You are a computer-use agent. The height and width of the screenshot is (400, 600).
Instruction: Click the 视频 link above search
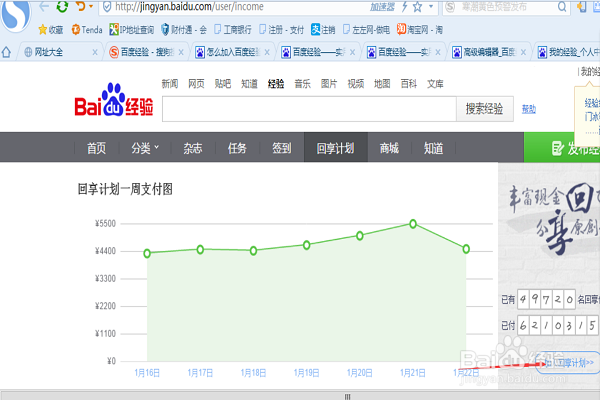(355, 83)
